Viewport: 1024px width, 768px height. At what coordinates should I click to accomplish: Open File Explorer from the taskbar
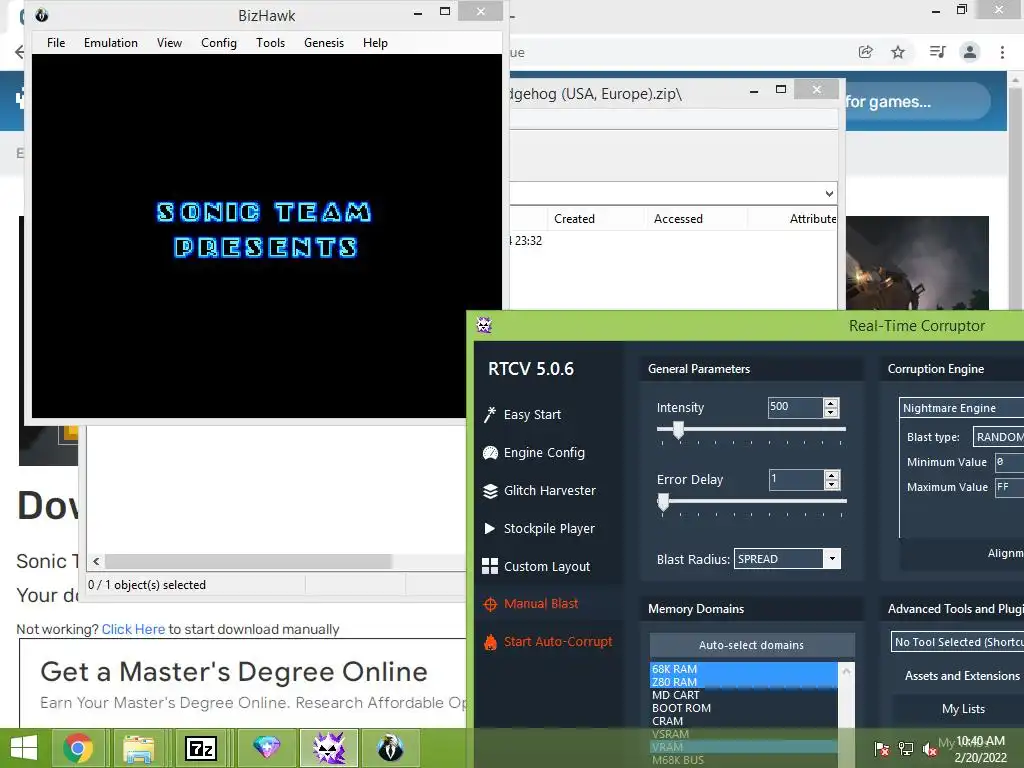(x=139, y=748)
